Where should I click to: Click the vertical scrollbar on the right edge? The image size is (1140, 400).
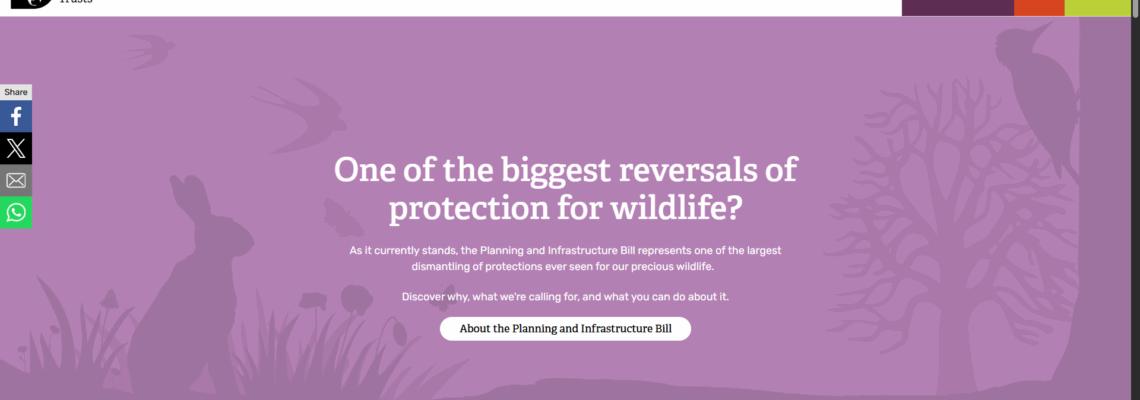tap(1134, 200)
